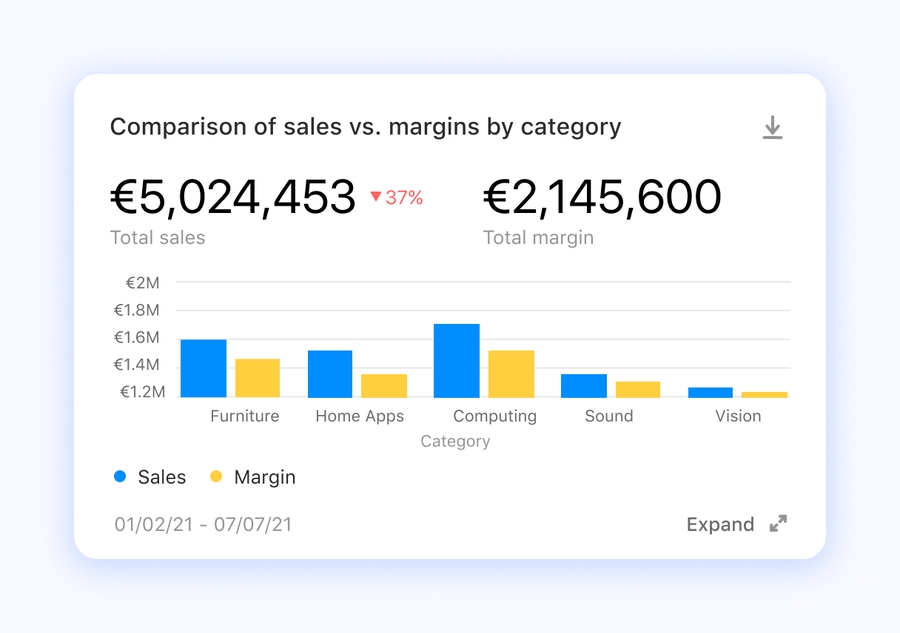The width and height of the screenshot is (900, 633).
Task: Select the Home Apps blue sales bar
Action: (330, 373)
